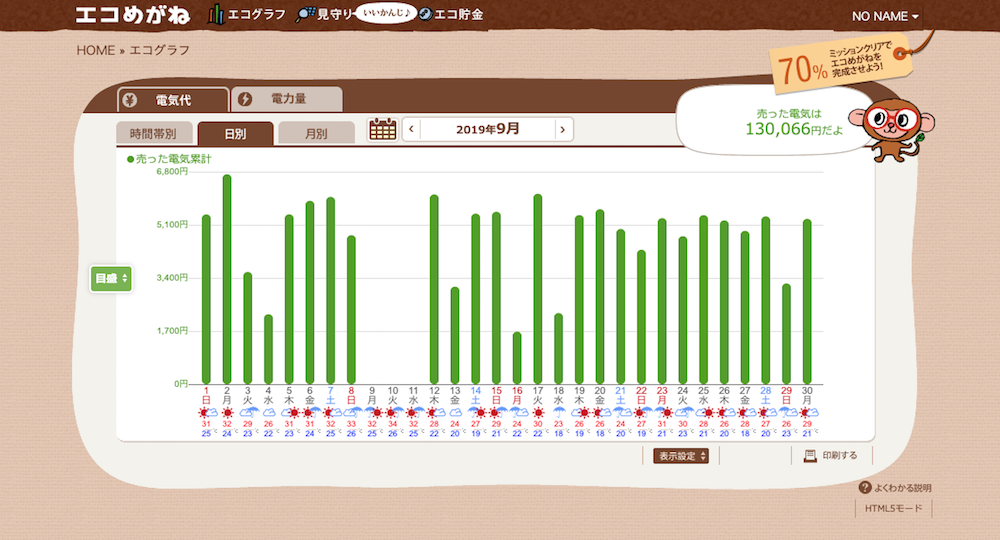This screenshot has height=540, width=1000.
Task: Click the 2019年9月 date field
Action: [488, 129]
